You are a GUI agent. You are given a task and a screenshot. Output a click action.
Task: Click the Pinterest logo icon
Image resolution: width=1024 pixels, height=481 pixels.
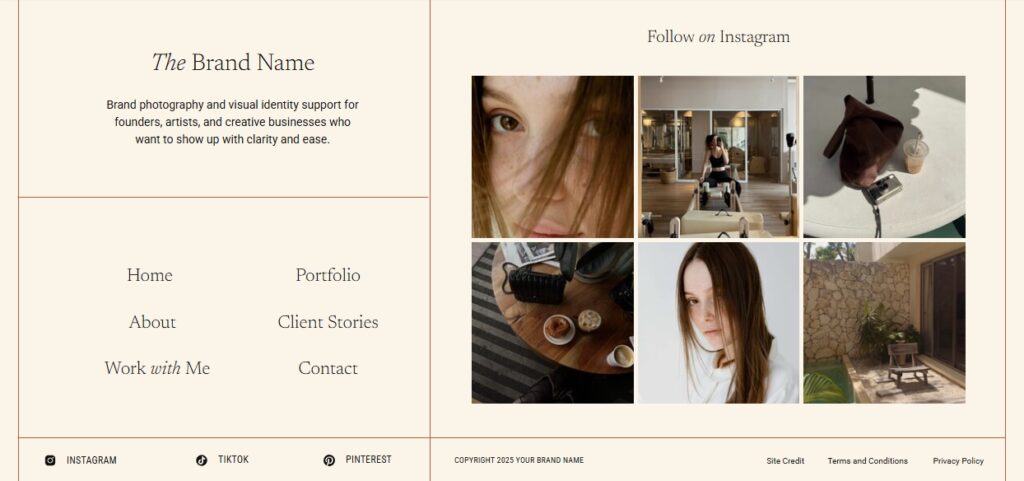click(x=329, y=460)
